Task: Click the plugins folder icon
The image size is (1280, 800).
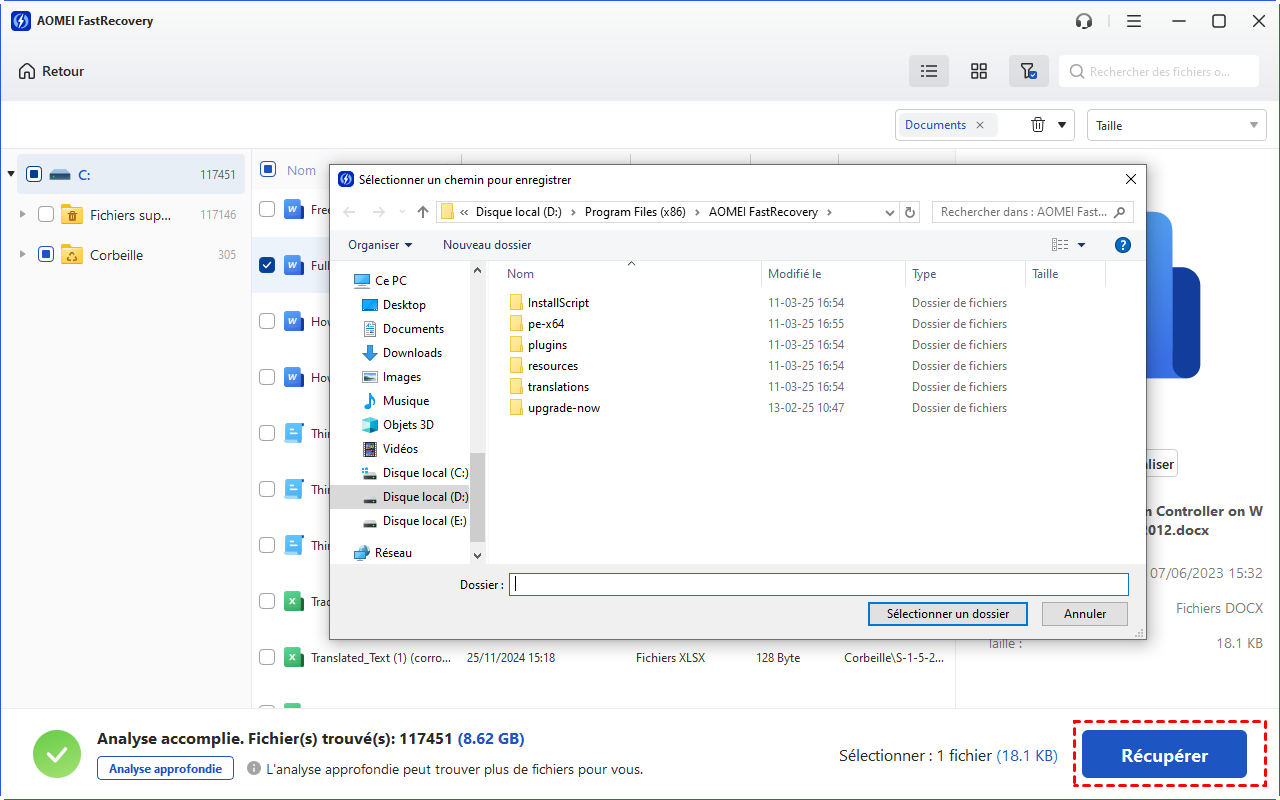Action: (x=516, y=345)
